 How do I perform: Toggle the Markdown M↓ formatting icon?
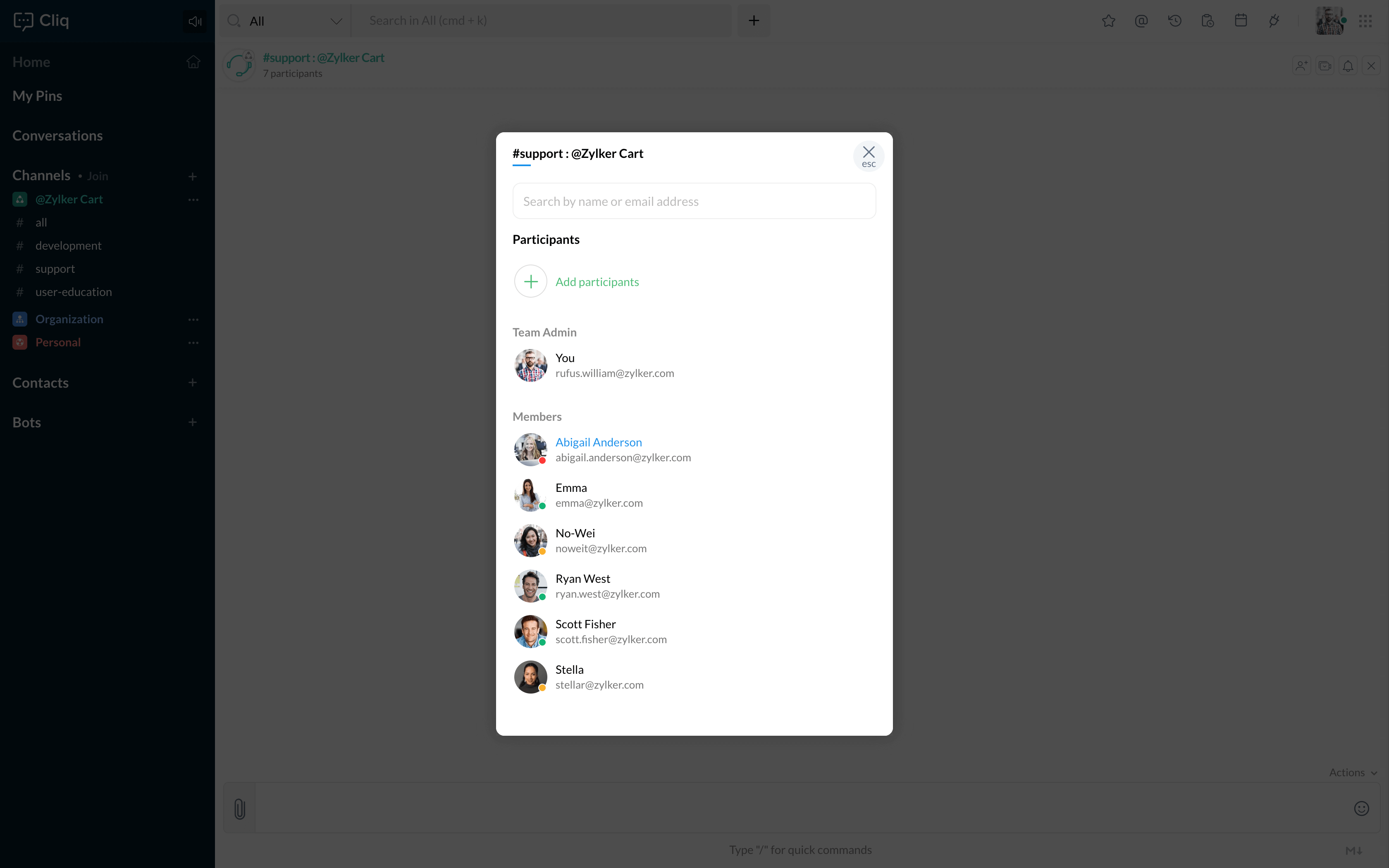(1353, 850)
